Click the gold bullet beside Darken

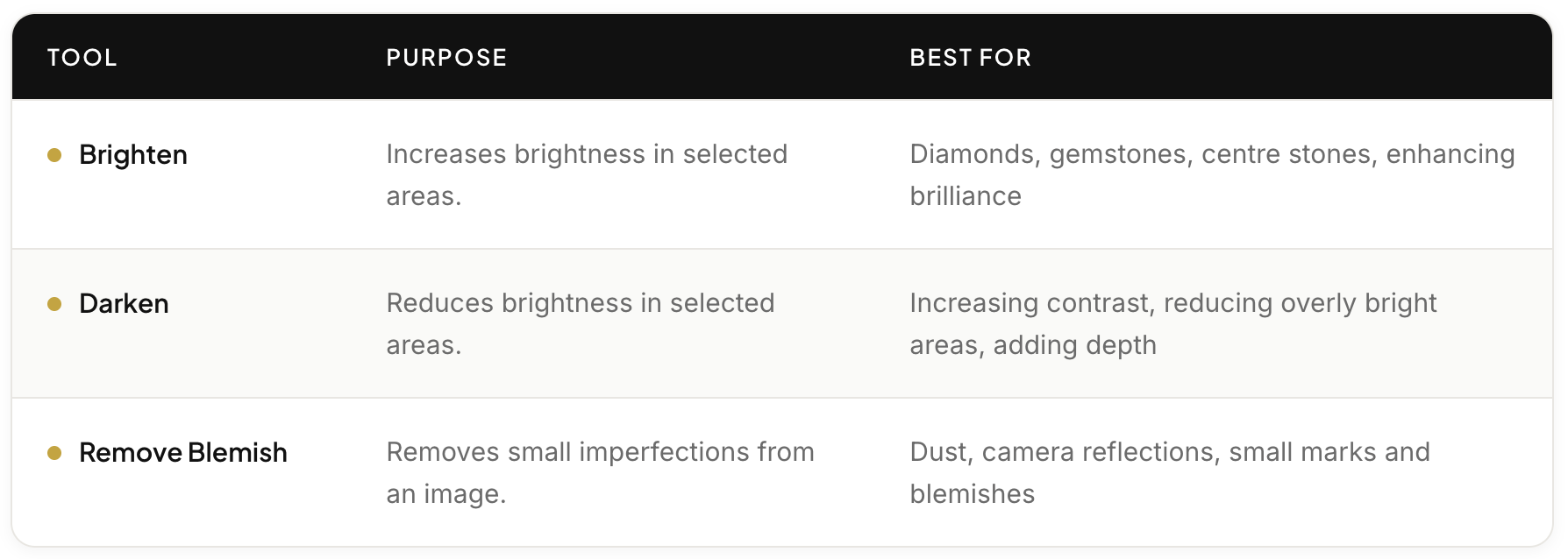(54, 304)
